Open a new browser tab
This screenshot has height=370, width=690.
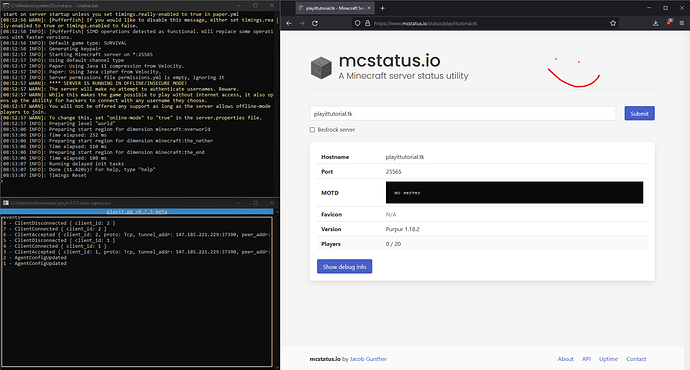point(382,8)
